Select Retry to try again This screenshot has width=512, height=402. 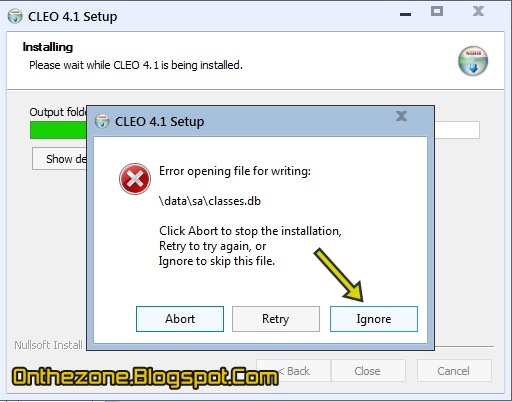click(276, 319)
